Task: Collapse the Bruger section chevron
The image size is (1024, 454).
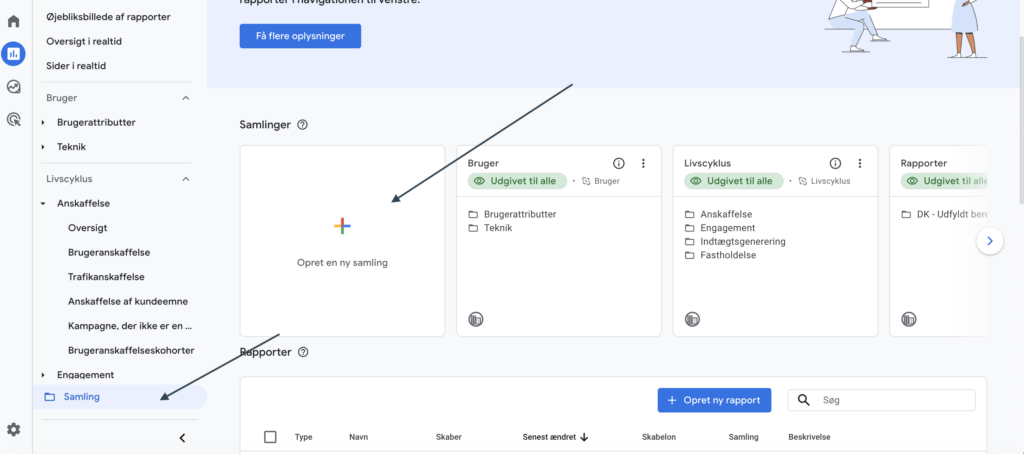Action: tap(185, 98)
